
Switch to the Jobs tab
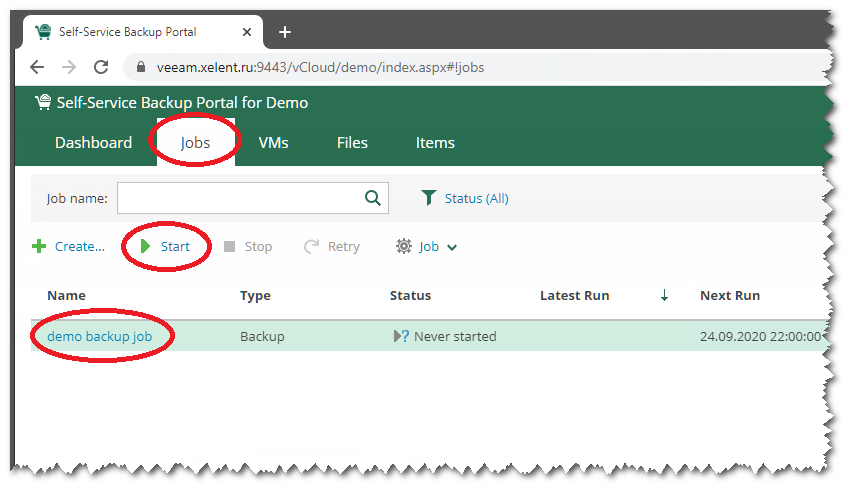point(195,143)
